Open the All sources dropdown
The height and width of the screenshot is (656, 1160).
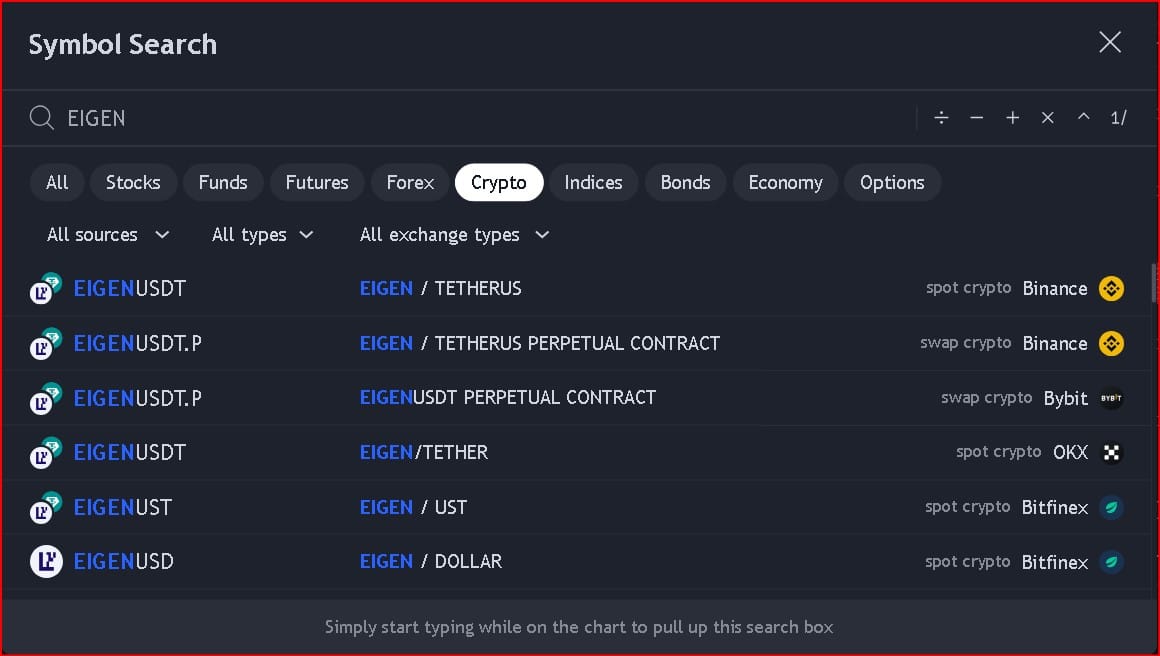[x=108, y=235]
